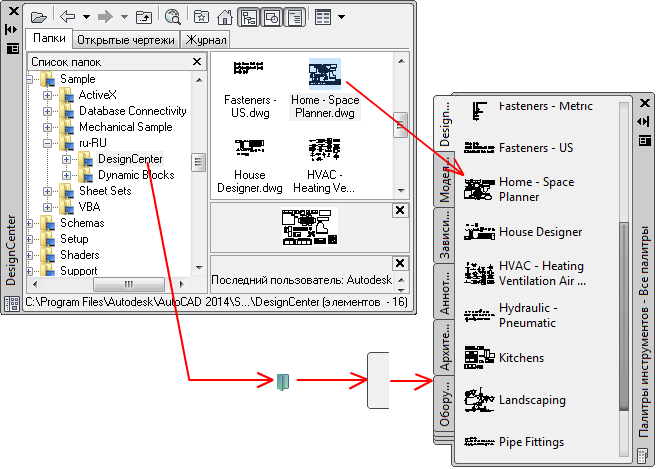Screen dimensions: 657x469
Task: Collapse the Sample folder node
Action: pos(29,79)
